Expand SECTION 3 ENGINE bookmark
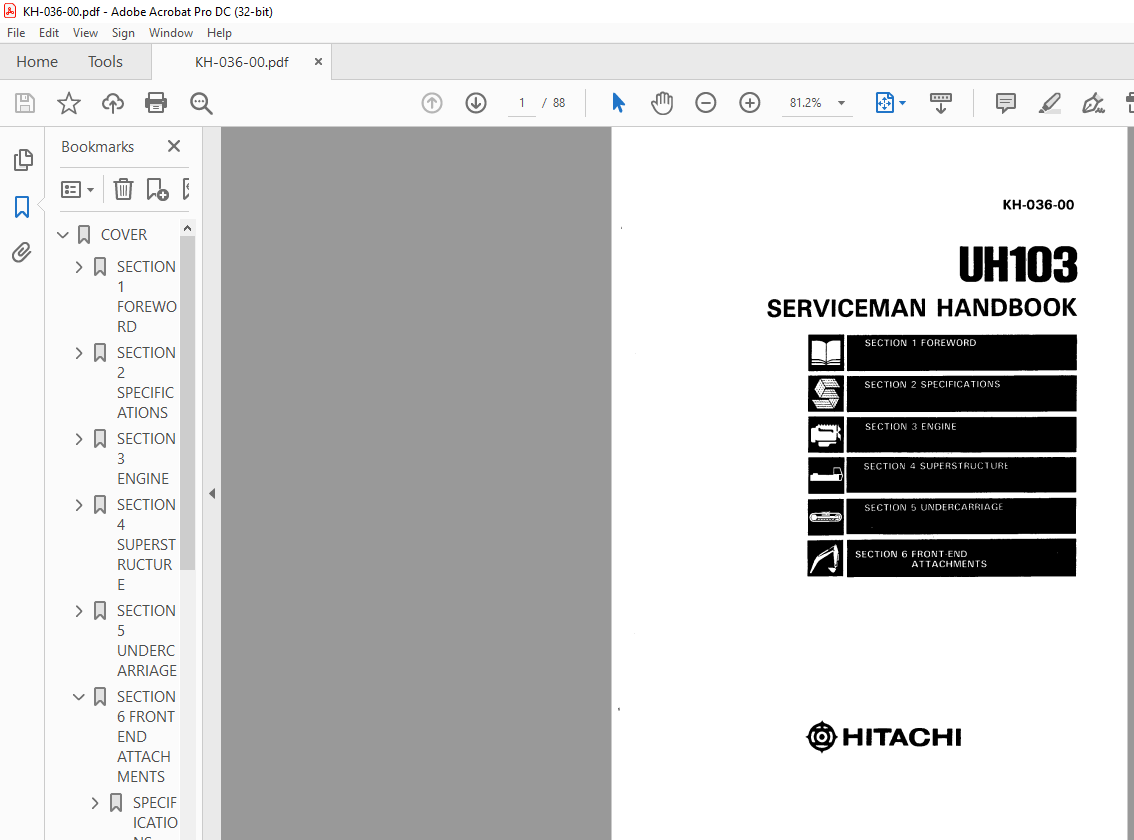Image resolution: width=1134 pixels, height=840 pixels. [79, 439]
